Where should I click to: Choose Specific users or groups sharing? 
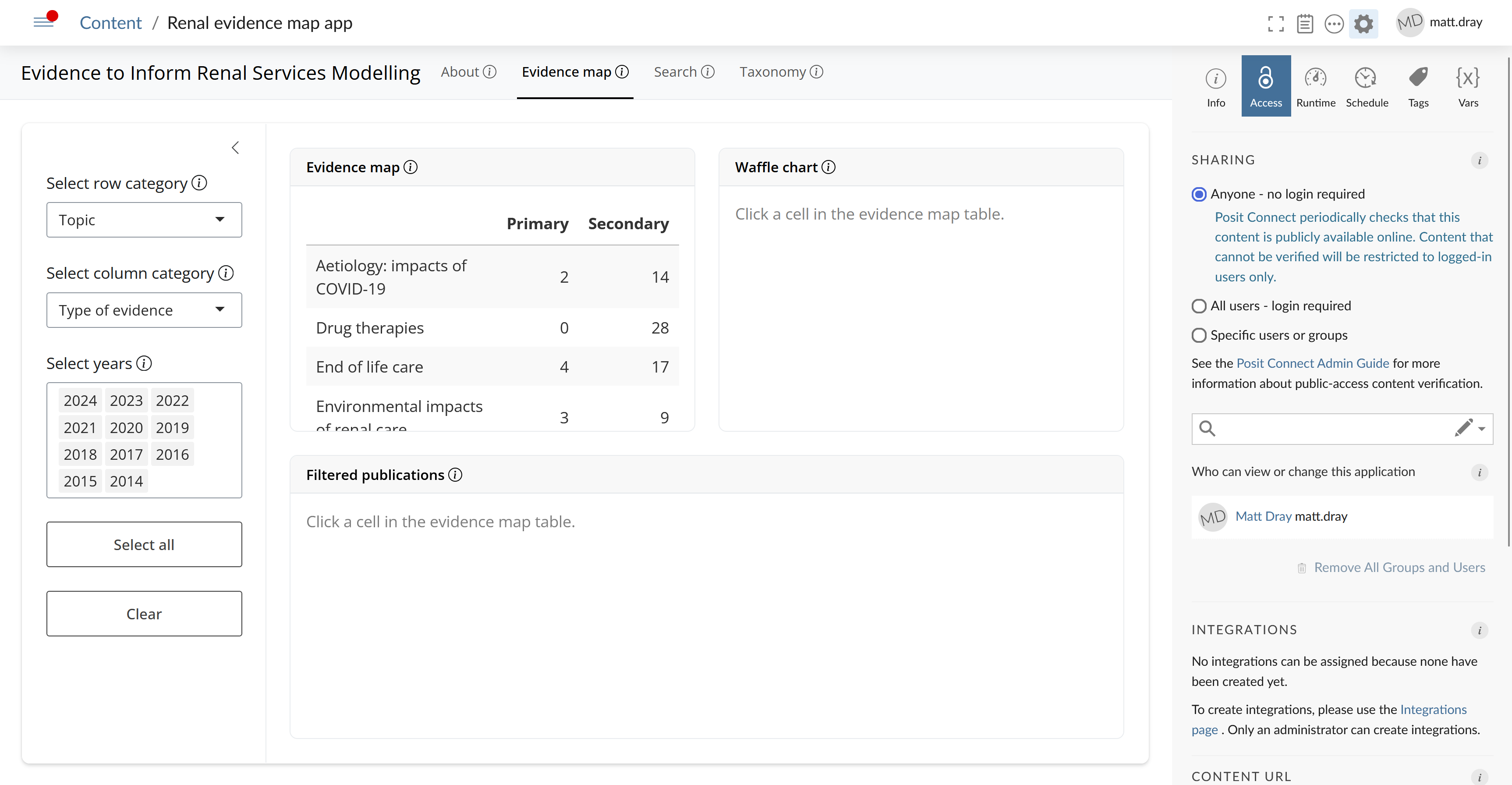pyautogui.click(x=1199, y=335)
